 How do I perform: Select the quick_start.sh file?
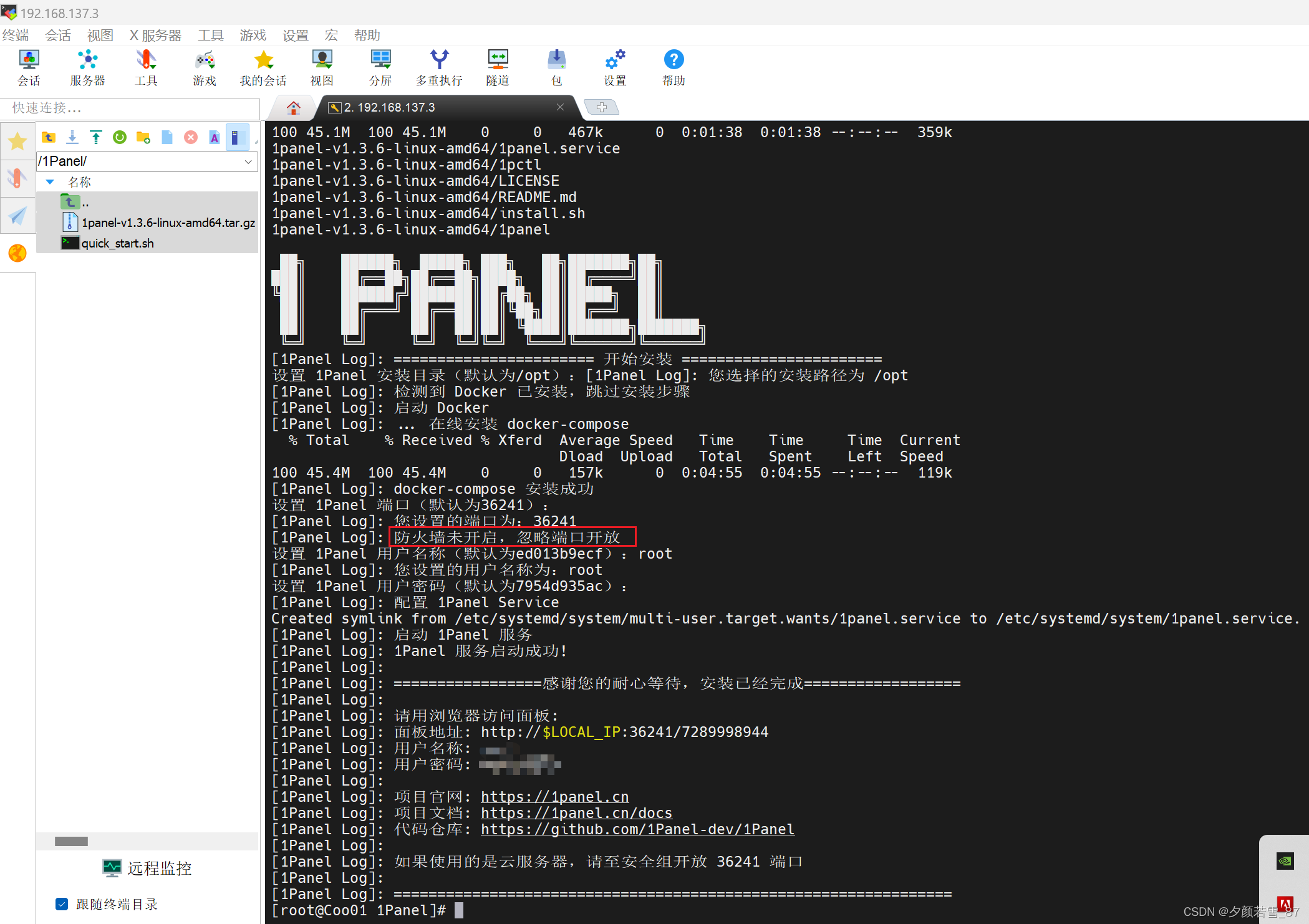(x=147, y=243)
